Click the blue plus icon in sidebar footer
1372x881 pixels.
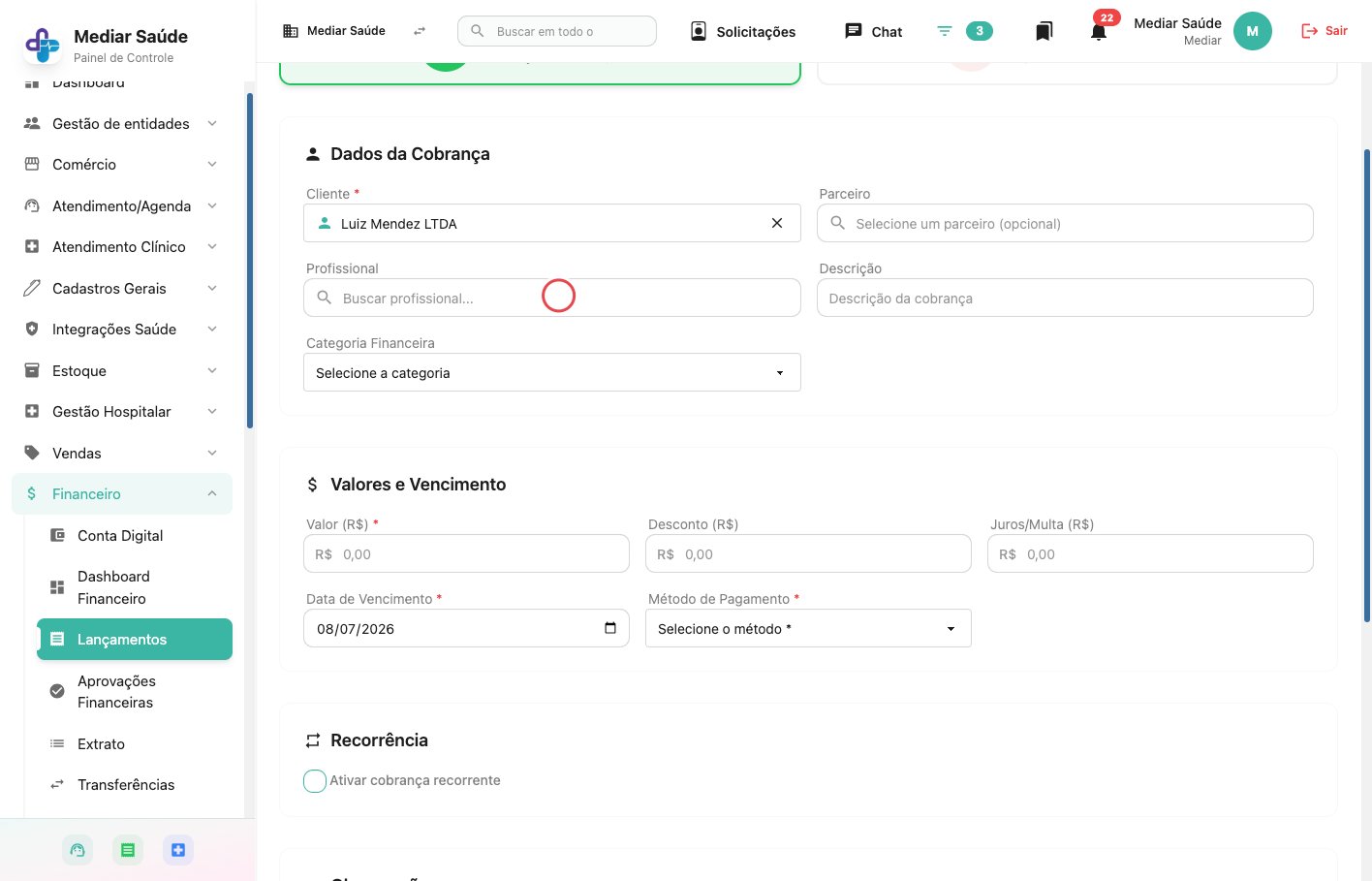[x=178, y=850]
